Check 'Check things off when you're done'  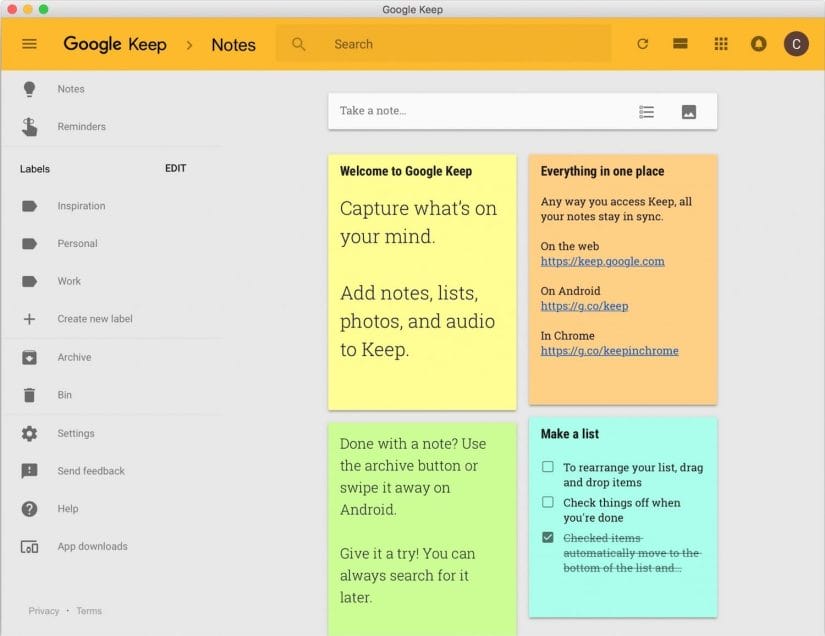[547, 502]
